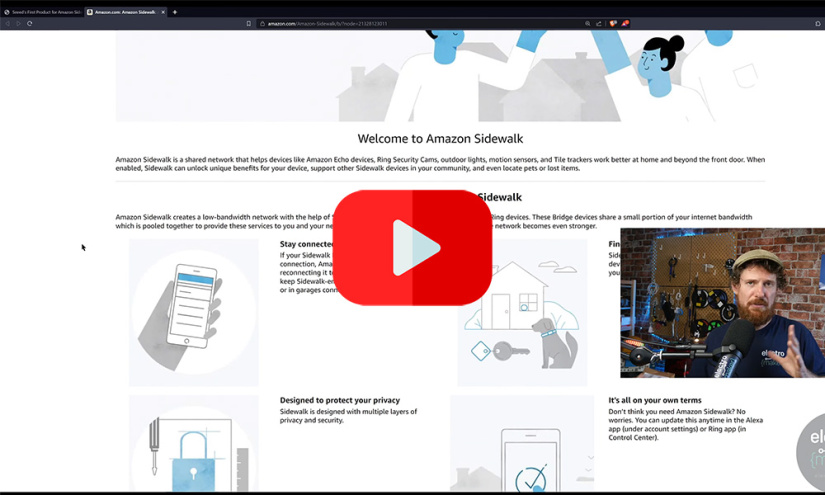Click paragraph starting 'Amazon Sidewalk is a shared network'
Image resolution: width=825 pixels, height=495 pixels.
[x=440, y=164]
